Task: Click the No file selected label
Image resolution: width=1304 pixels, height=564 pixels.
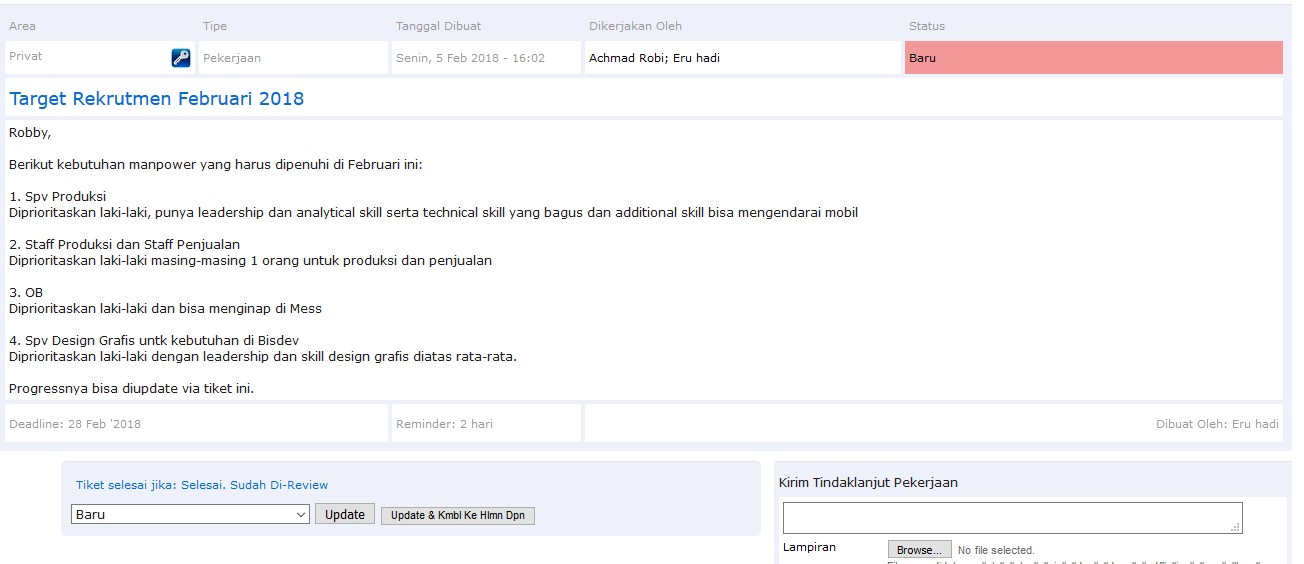Action: (x=996, y=550)
